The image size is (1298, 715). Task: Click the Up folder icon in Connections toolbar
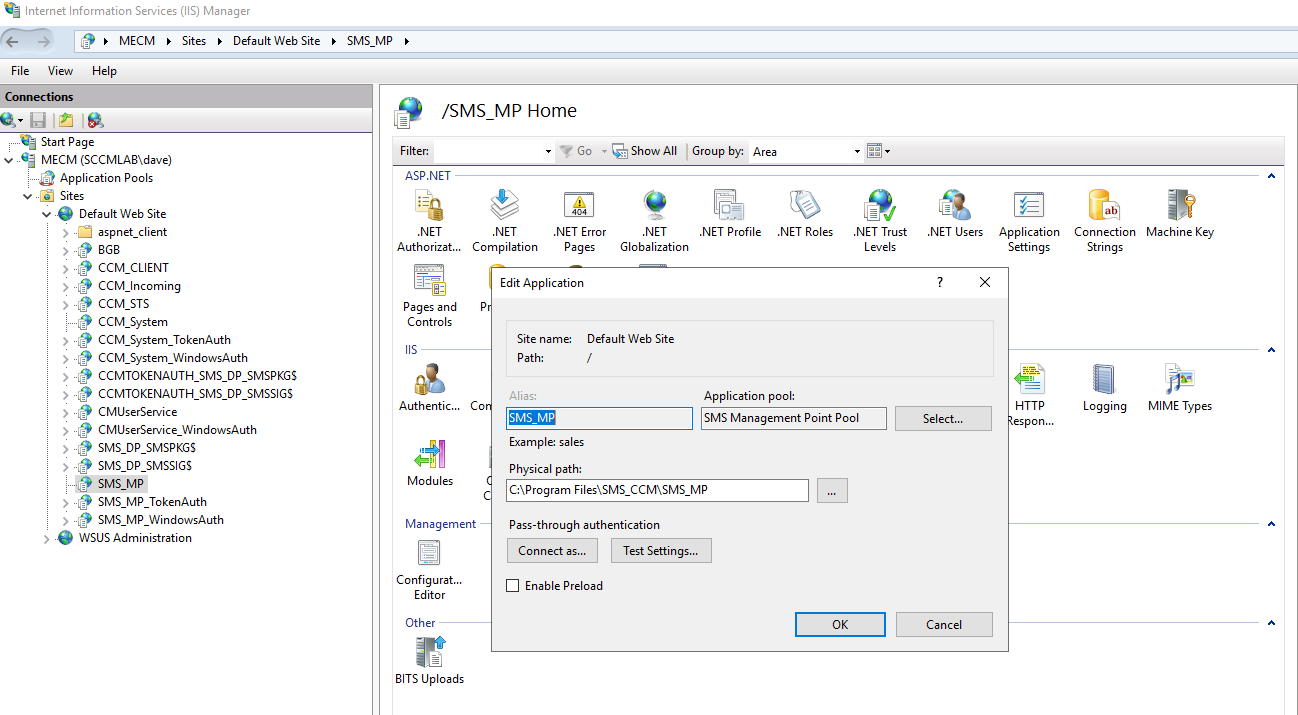pyautogui.click(x=66, y=120)
